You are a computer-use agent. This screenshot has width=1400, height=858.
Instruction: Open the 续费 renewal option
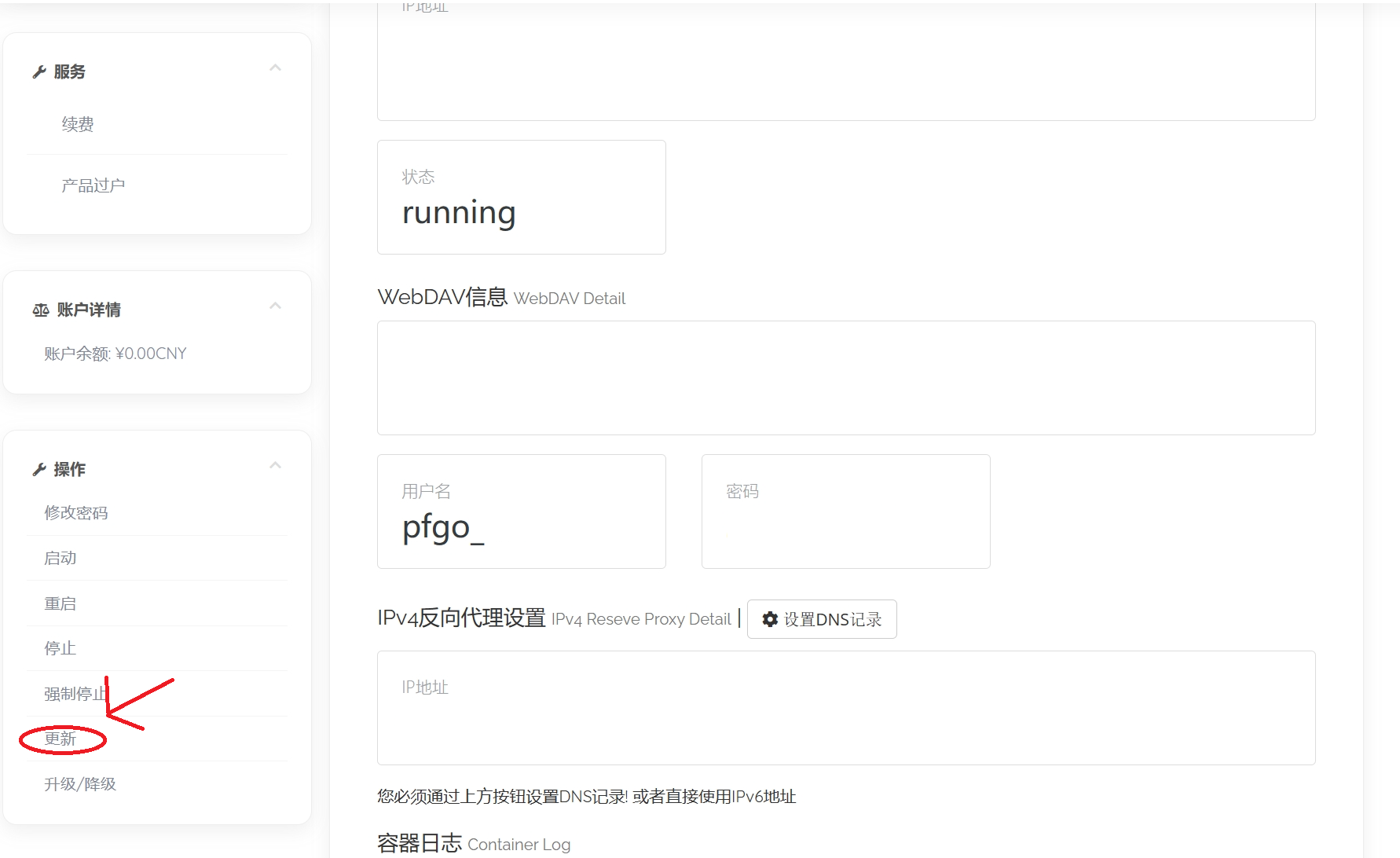point(78,124)
